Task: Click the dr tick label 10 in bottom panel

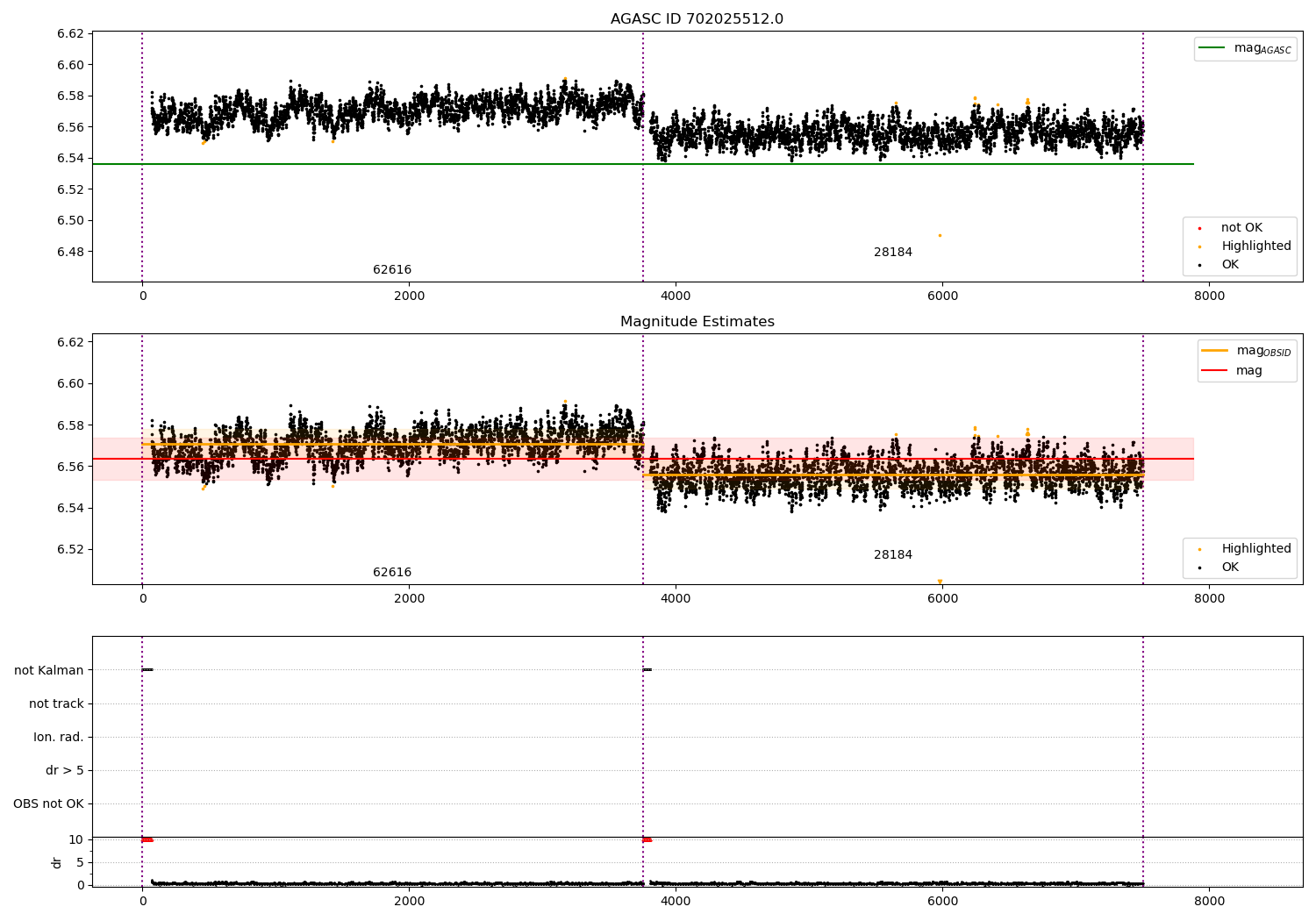Action: pyautogui.click(x=76, y=839)
